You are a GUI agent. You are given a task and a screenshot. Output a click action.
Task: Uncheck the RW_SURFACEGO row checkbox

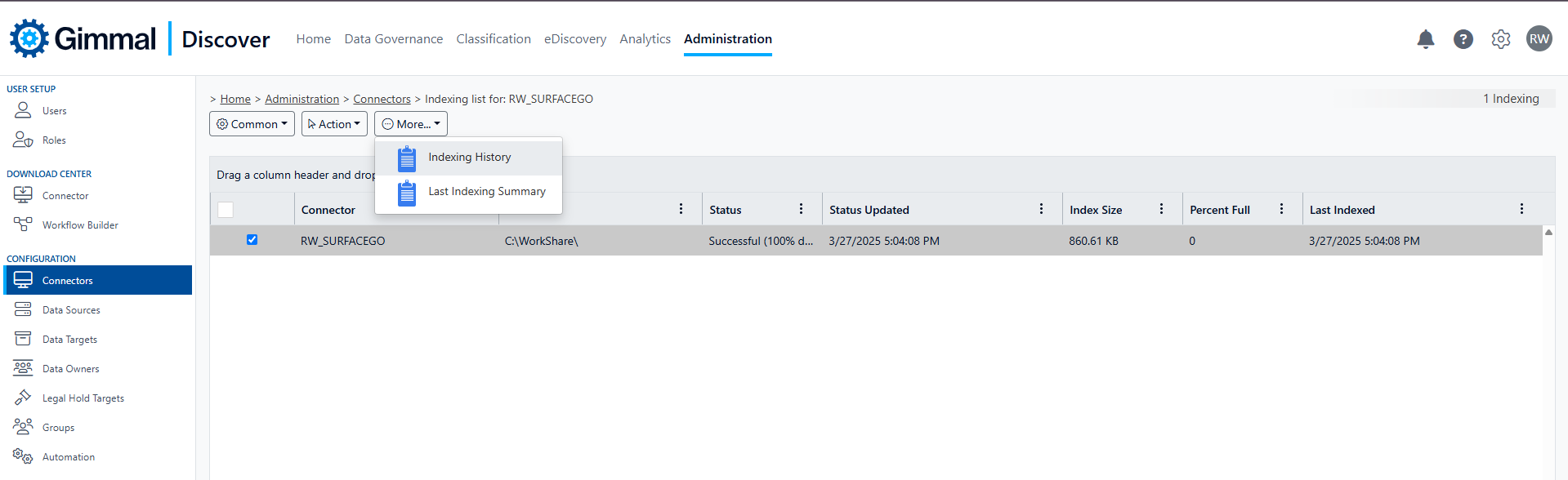(x=252, y=240)
